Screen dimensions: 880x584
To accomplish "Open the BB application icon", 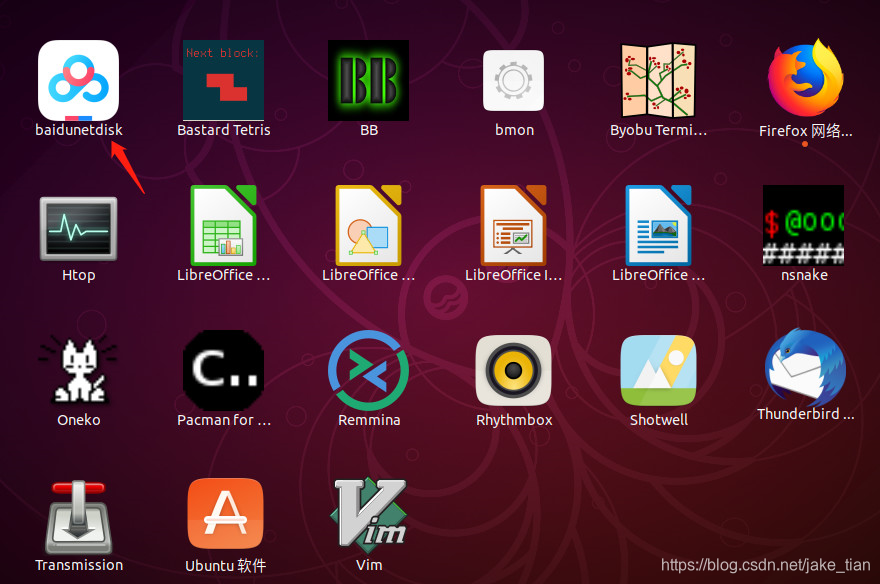I will click(x=368, y=80).
